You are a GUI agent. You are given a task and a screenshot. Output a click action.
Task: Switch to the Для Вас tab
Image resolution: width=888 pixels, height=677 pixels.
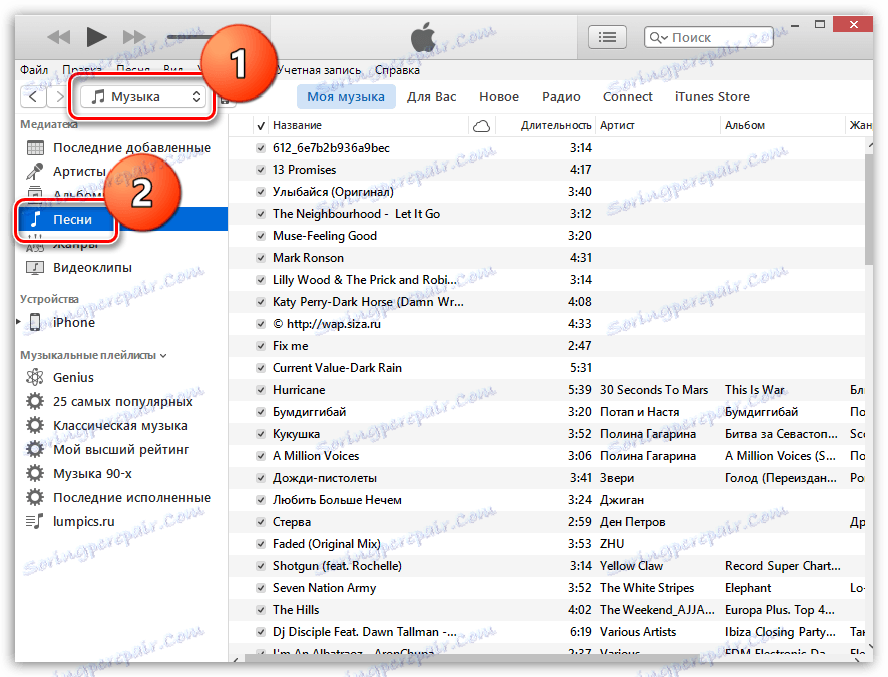(x=432, y=97)
